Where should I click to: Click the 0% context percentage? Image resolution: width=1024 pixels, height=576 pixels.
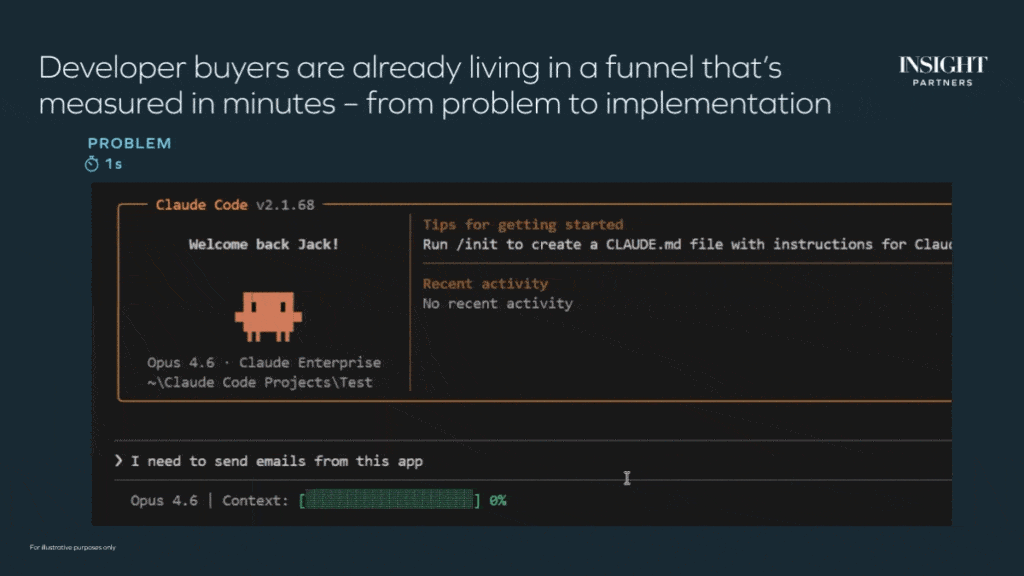tap(498, 500)
